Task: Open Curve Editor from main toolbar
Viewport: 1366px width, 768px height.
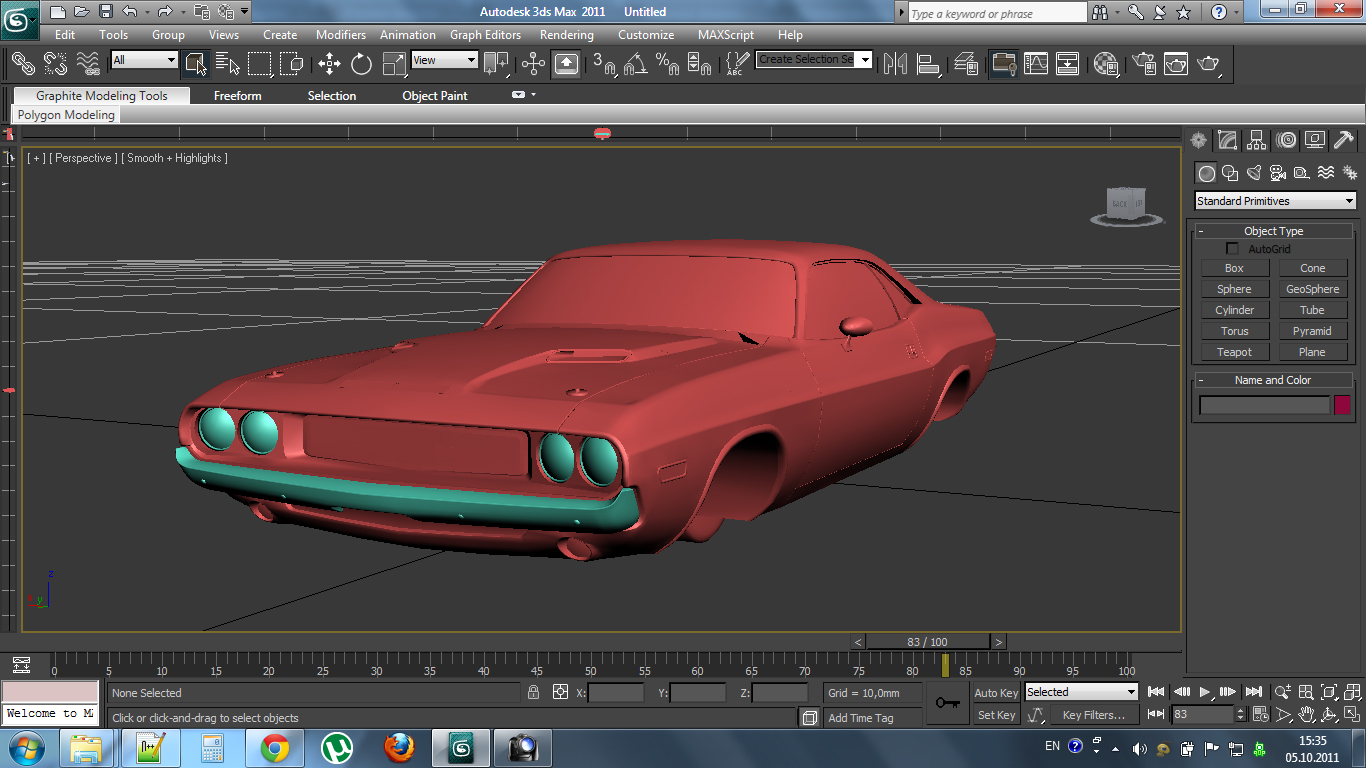Action: [1036, 64]
